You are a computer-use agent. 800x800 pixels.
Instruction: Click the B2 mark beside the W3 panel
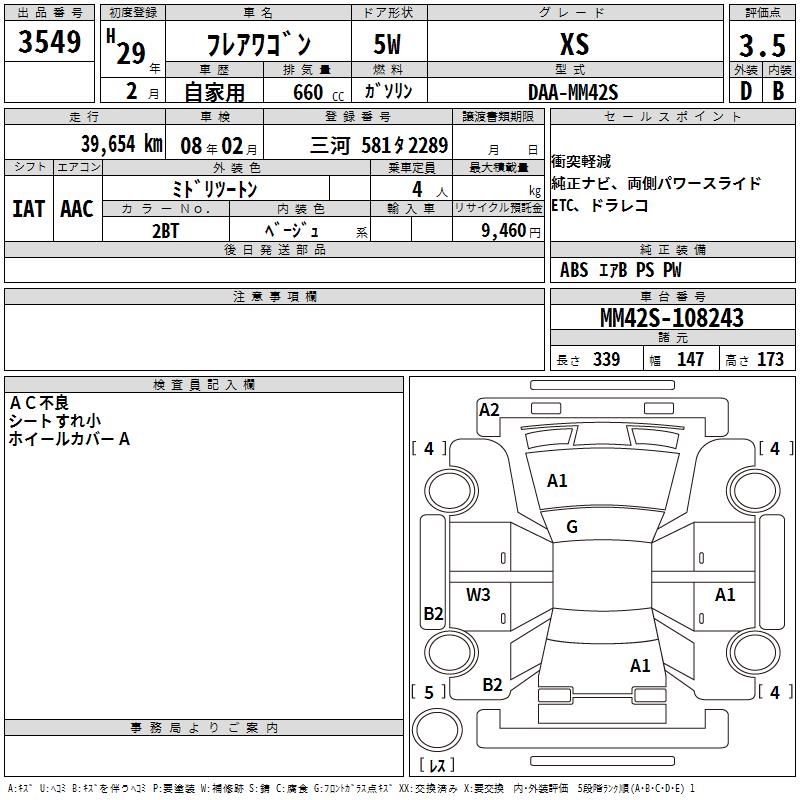[x=433, y=614]
